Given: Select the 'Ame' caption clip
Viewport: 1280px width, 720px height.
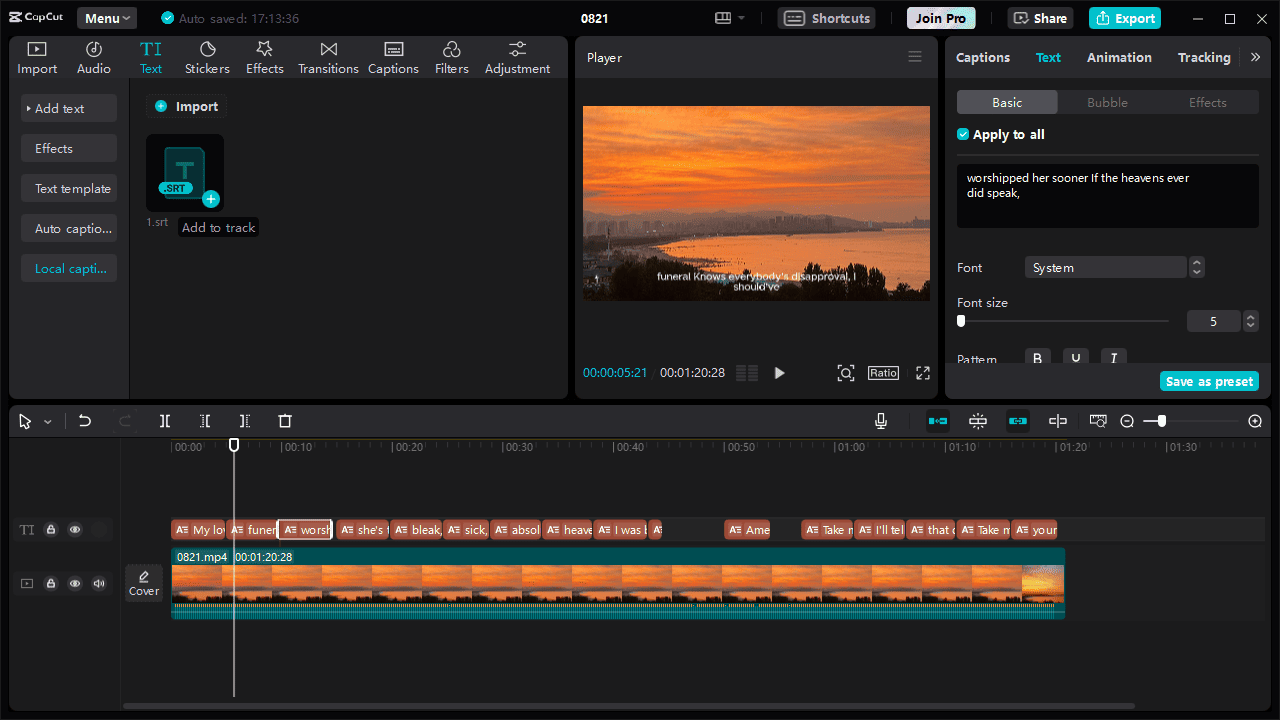Looking at the screenshot, I should coord(748,530).
